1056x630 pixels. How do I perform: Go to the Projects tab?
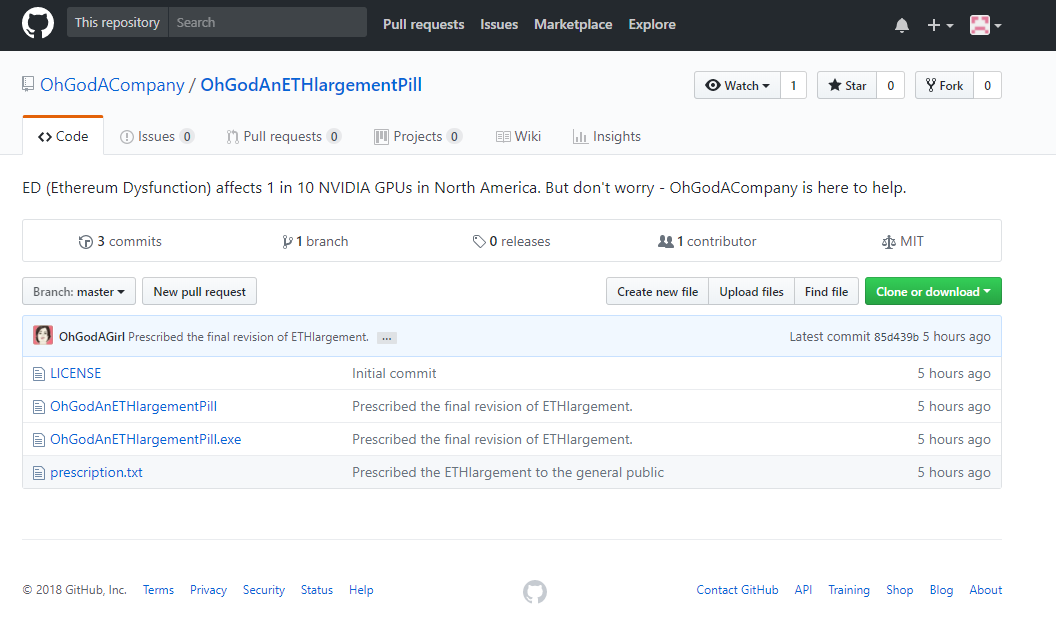[x=418, y=137]
